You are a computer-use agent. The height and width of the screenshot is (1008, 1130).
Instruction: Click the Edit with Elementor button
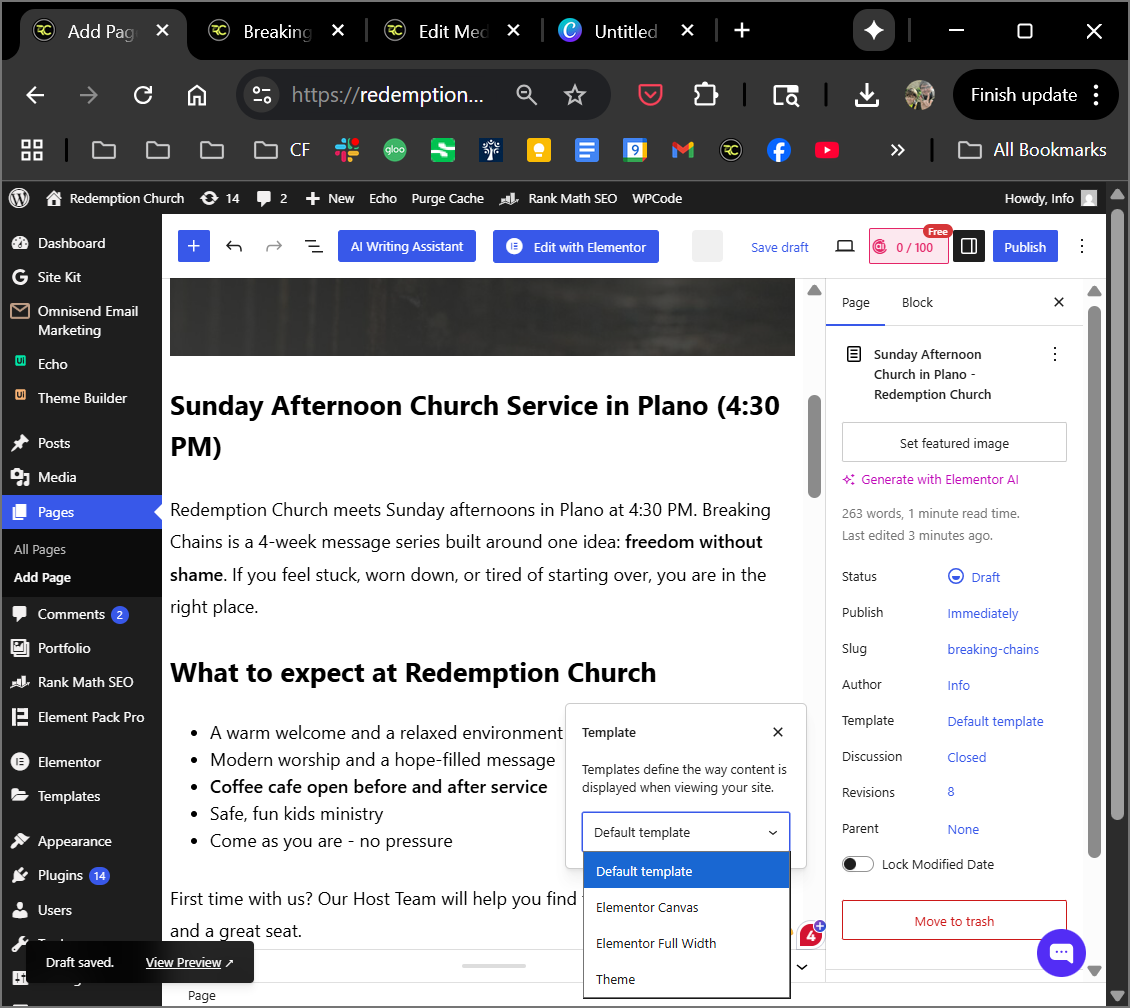click(576, 247)
